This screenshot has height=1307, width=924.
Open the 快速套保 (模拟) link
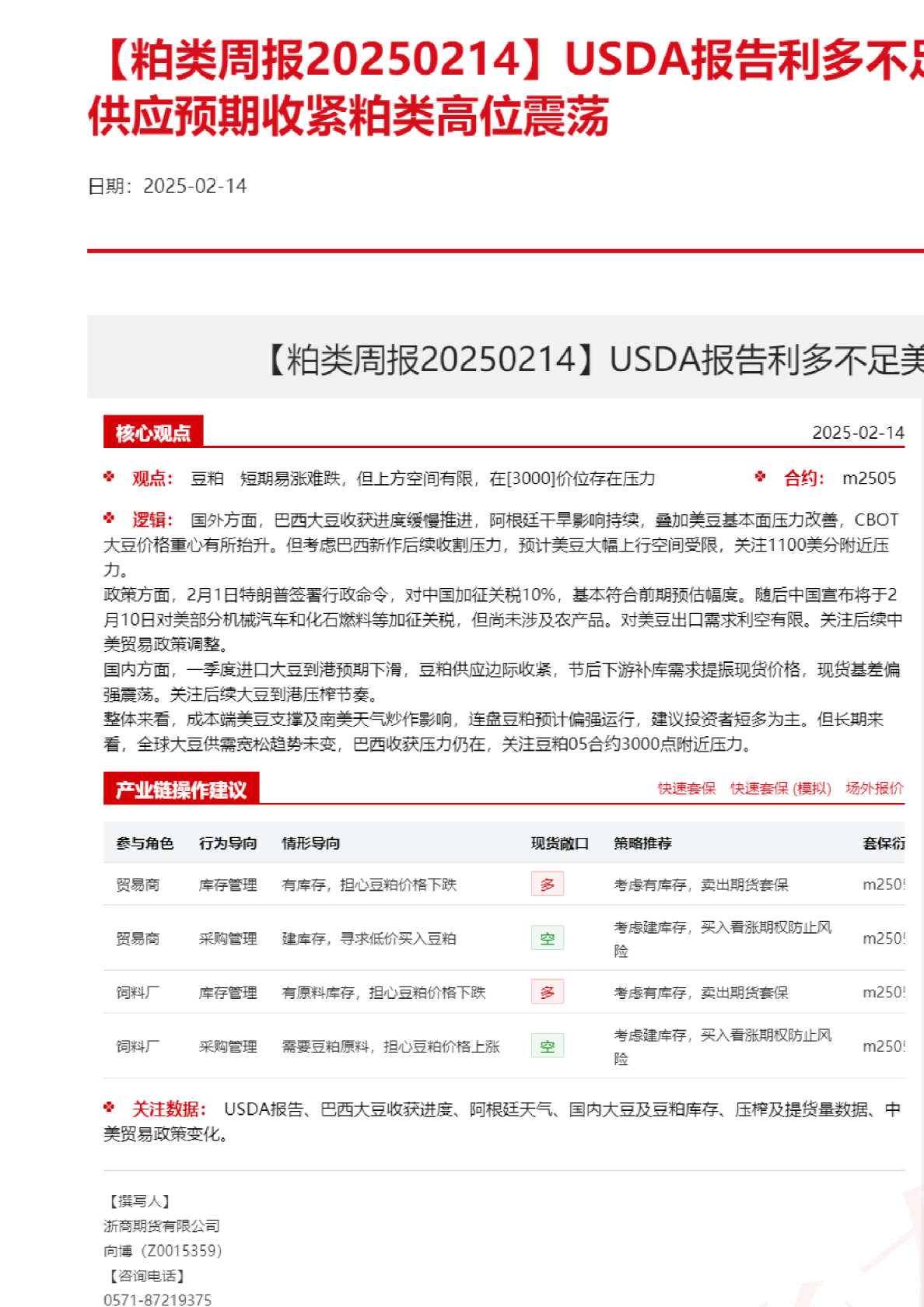pyautogui.click(x=780, y=788)
